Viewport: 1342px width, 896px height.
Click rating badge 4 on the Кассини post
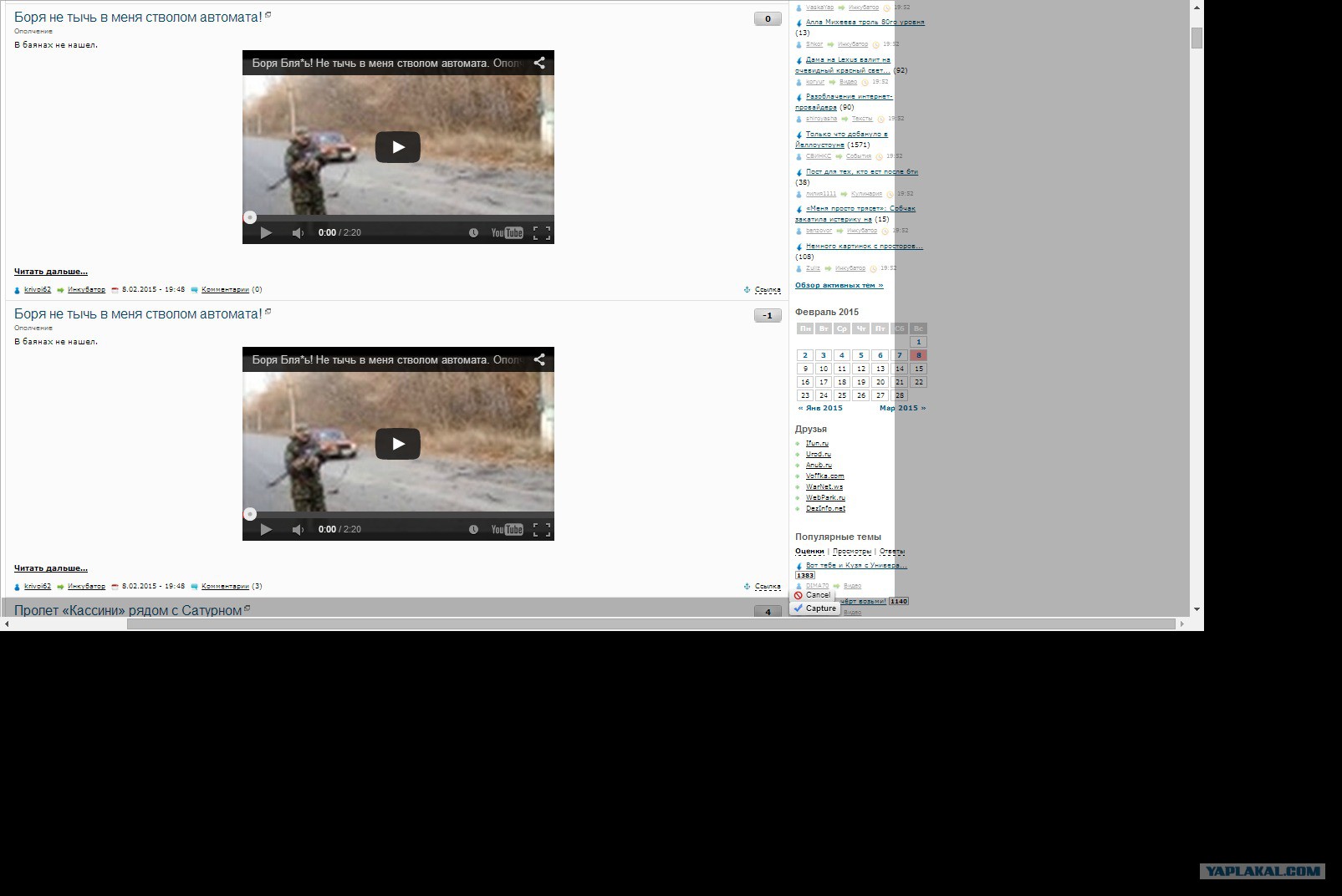768,612
